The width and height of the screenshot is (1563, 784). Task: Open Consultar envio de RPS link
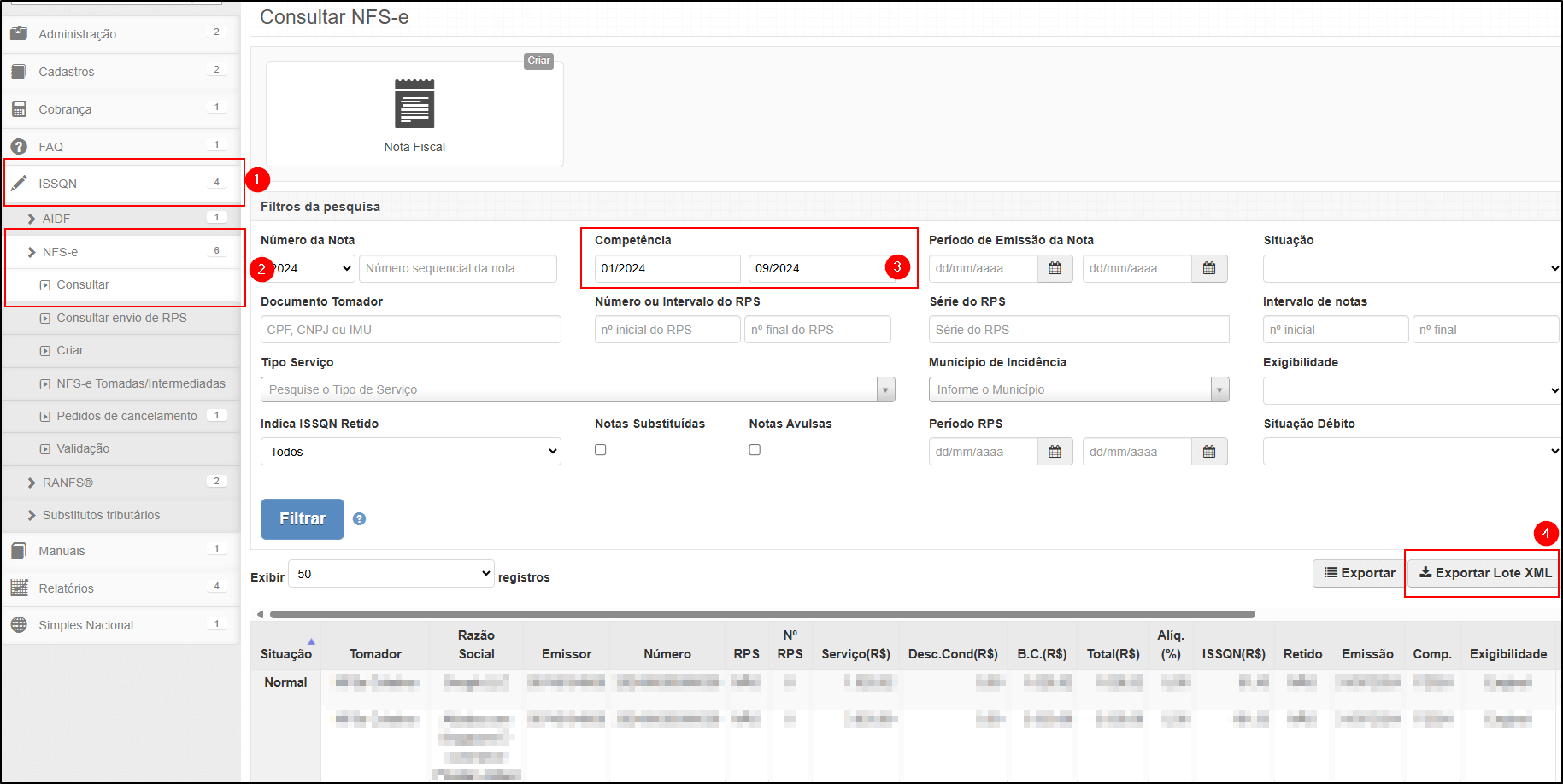click(121, 318)
